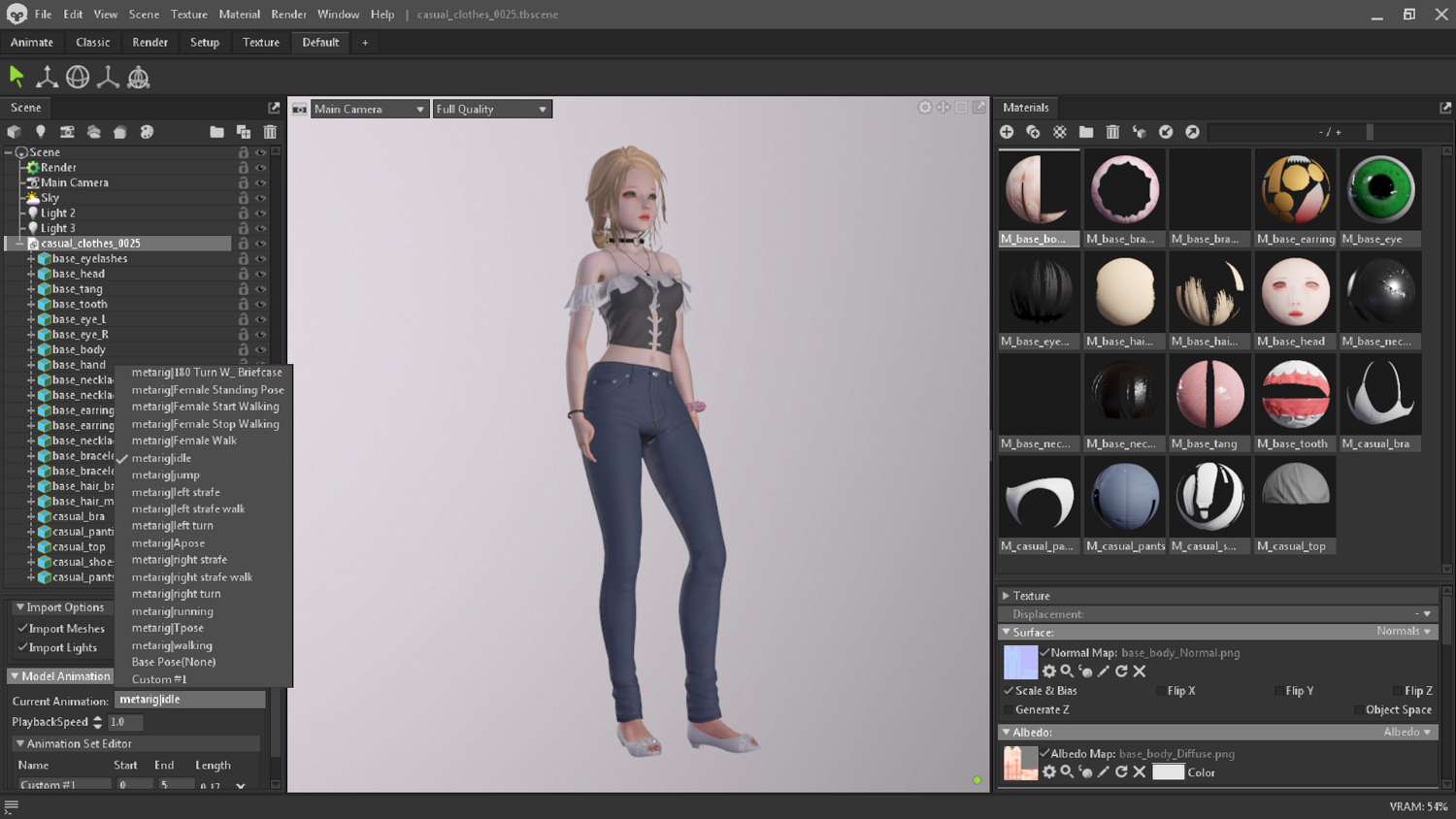This screenshot has width=1456, height=819.
Task: Add a shadow catcher object
Action: [x=120, y=132]
